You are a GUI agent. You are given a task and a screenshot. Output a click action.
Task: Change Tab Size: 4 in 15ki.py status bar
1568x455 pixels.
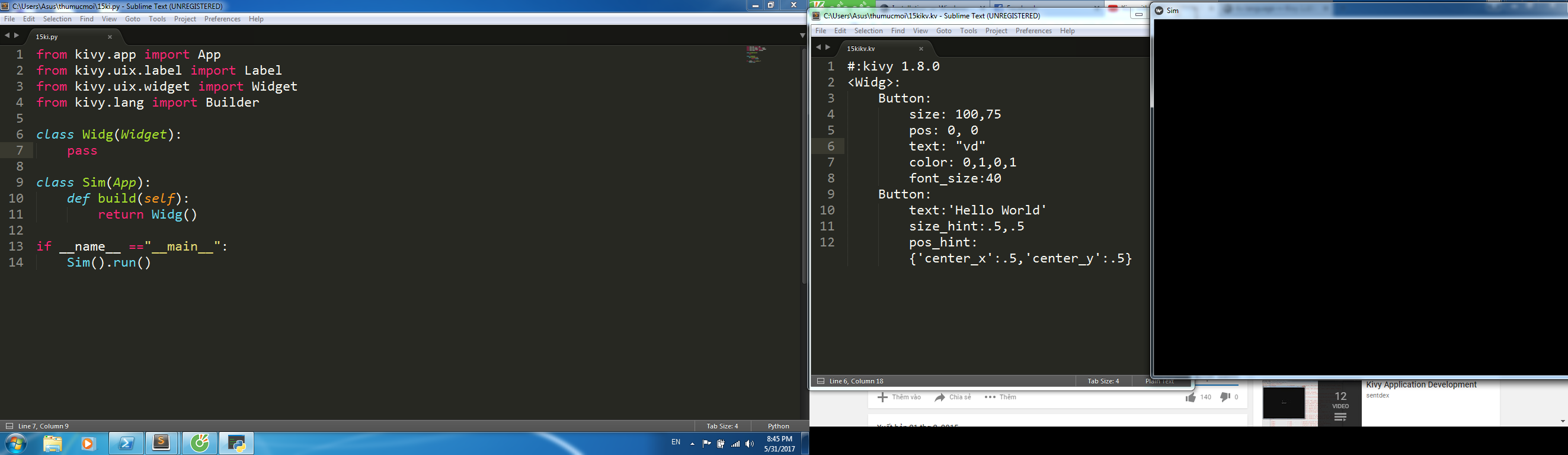722,426
